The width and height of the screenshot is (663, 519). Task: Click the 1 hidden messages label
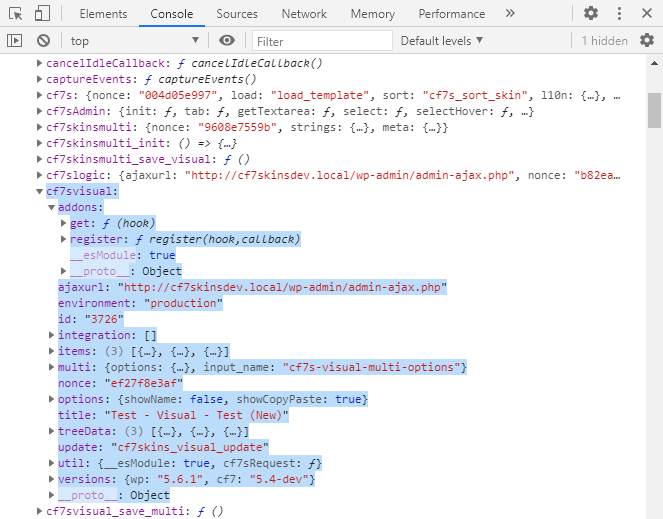(x=604, y=41)
